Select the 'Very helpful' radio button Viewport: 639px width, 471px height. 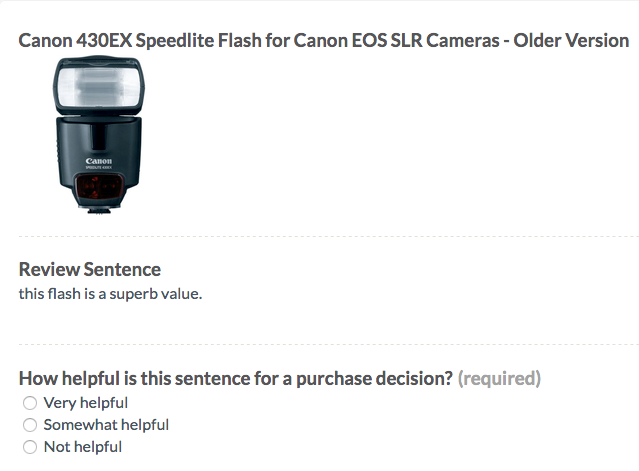click(30, 403)
